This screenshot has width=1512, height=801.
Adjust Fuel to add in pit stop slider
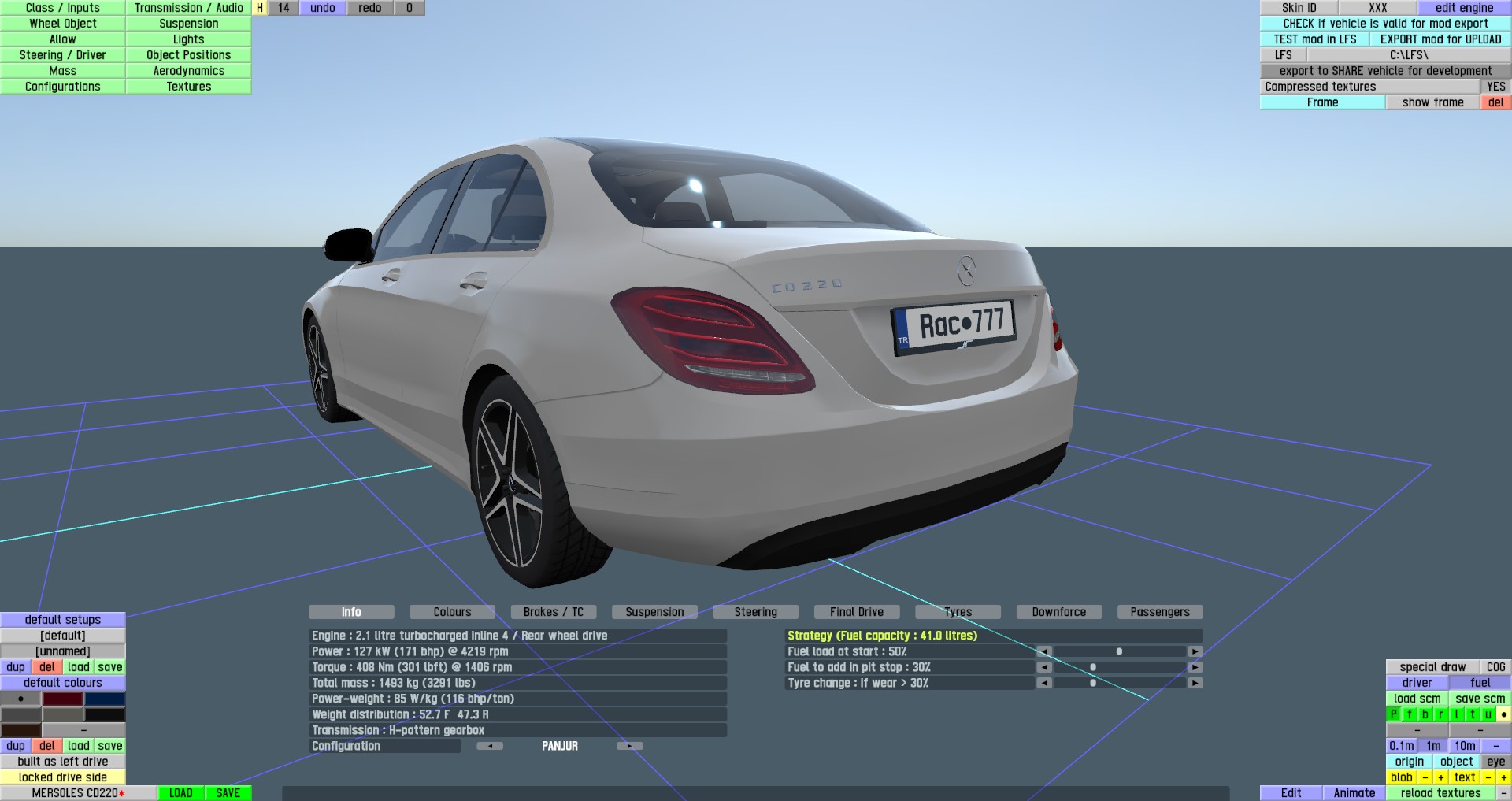coord(1120,667)
